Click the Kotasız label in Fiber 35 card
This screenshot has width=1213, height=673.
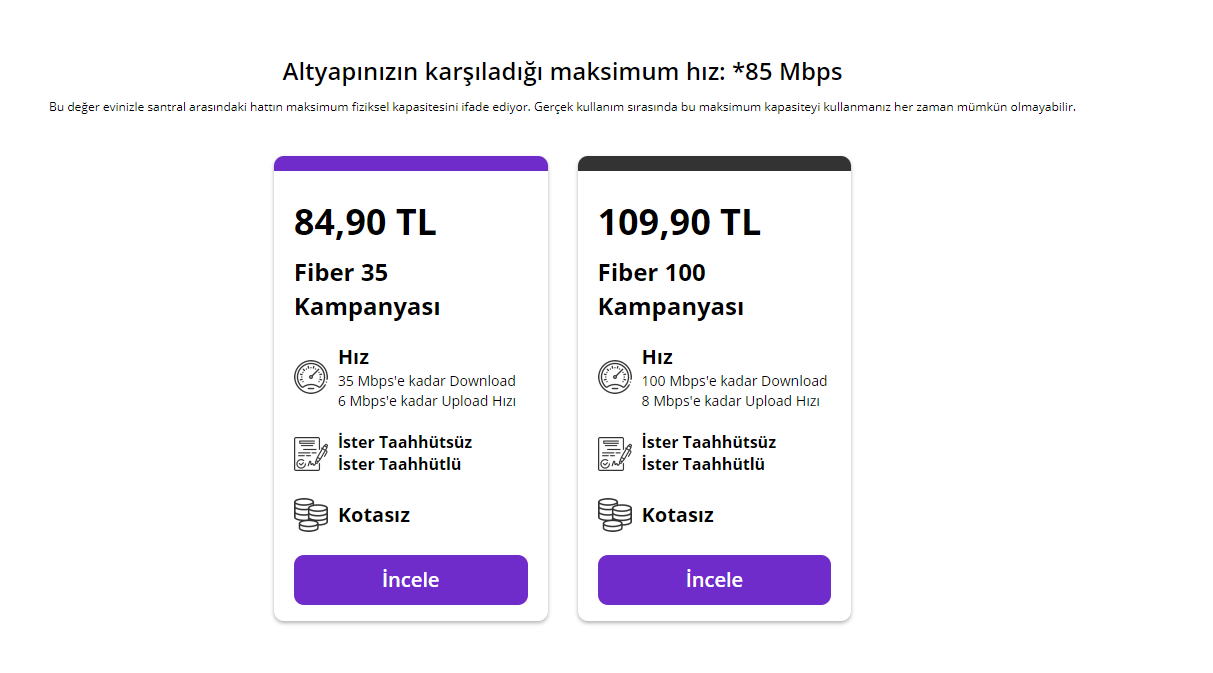click(x=374, y=516)
